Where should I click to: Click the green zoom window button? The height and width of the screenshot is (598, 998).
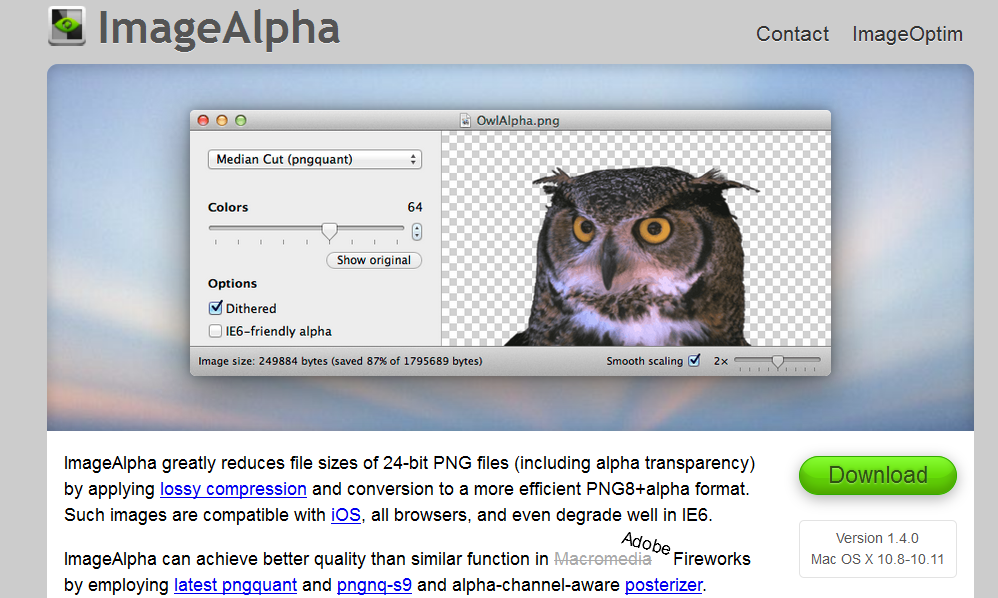pyautogui.click(x=241, y=120)
